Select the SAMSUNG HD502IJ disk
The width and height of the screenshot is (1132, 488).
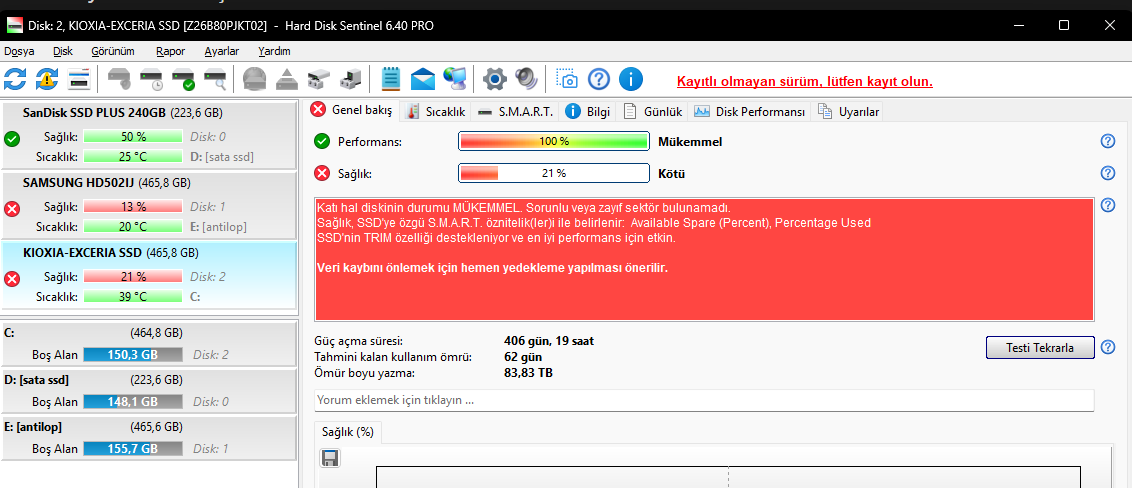(x=148, y=205)
